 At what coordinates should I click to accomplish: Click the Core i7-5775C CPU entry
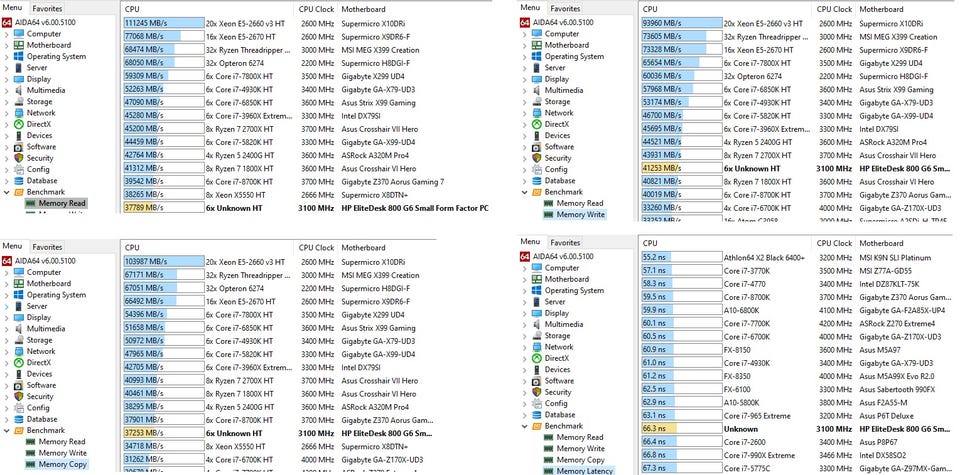pos(745,468)
